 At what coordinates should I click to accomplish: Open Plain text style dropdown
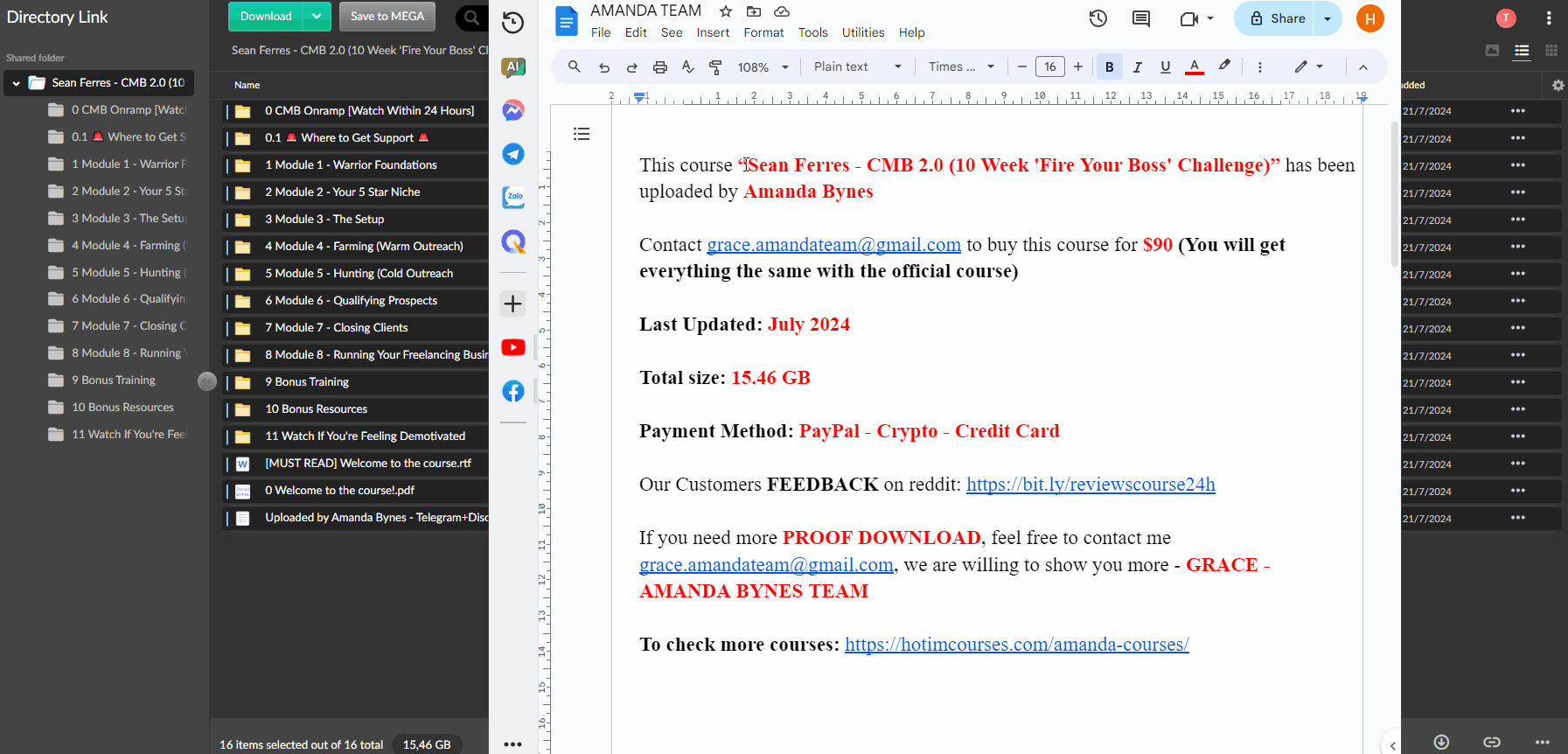tap(857, 67)
